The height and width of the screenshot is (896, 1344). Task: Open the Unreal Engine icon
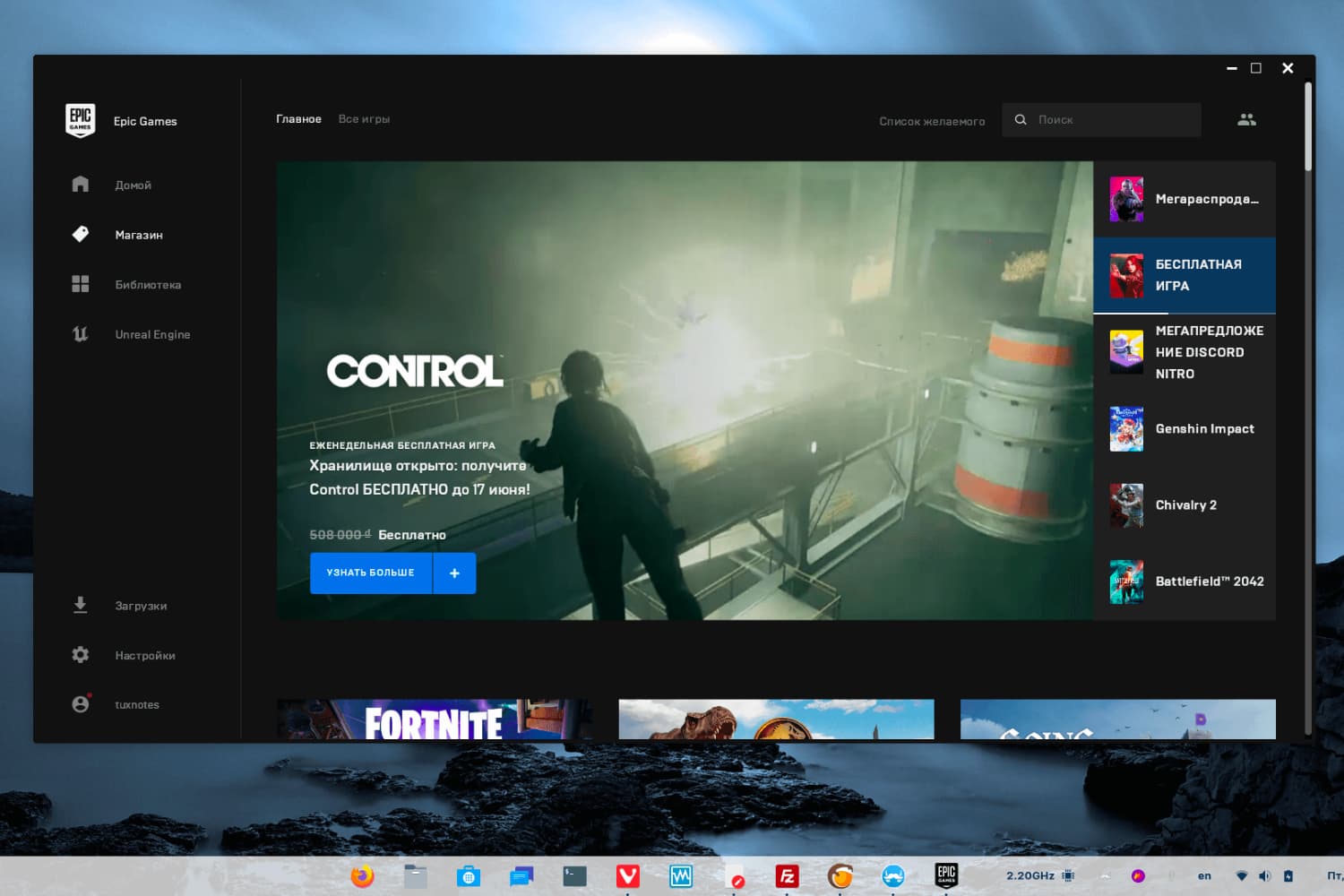(x=81, y=334)
